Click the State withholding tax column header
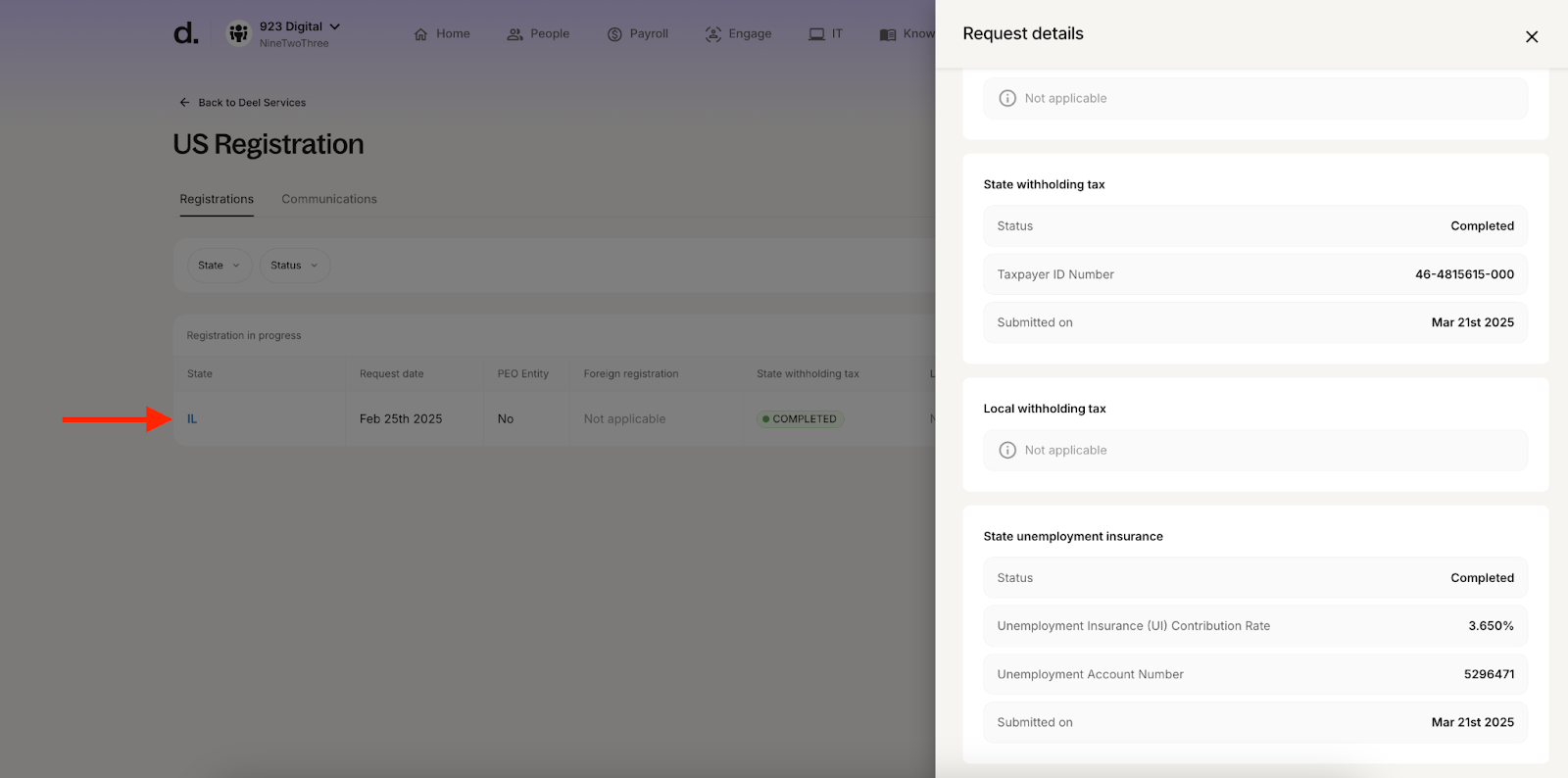The height and width of the screenshot is (778, 1568). click(x=808, y=373)
